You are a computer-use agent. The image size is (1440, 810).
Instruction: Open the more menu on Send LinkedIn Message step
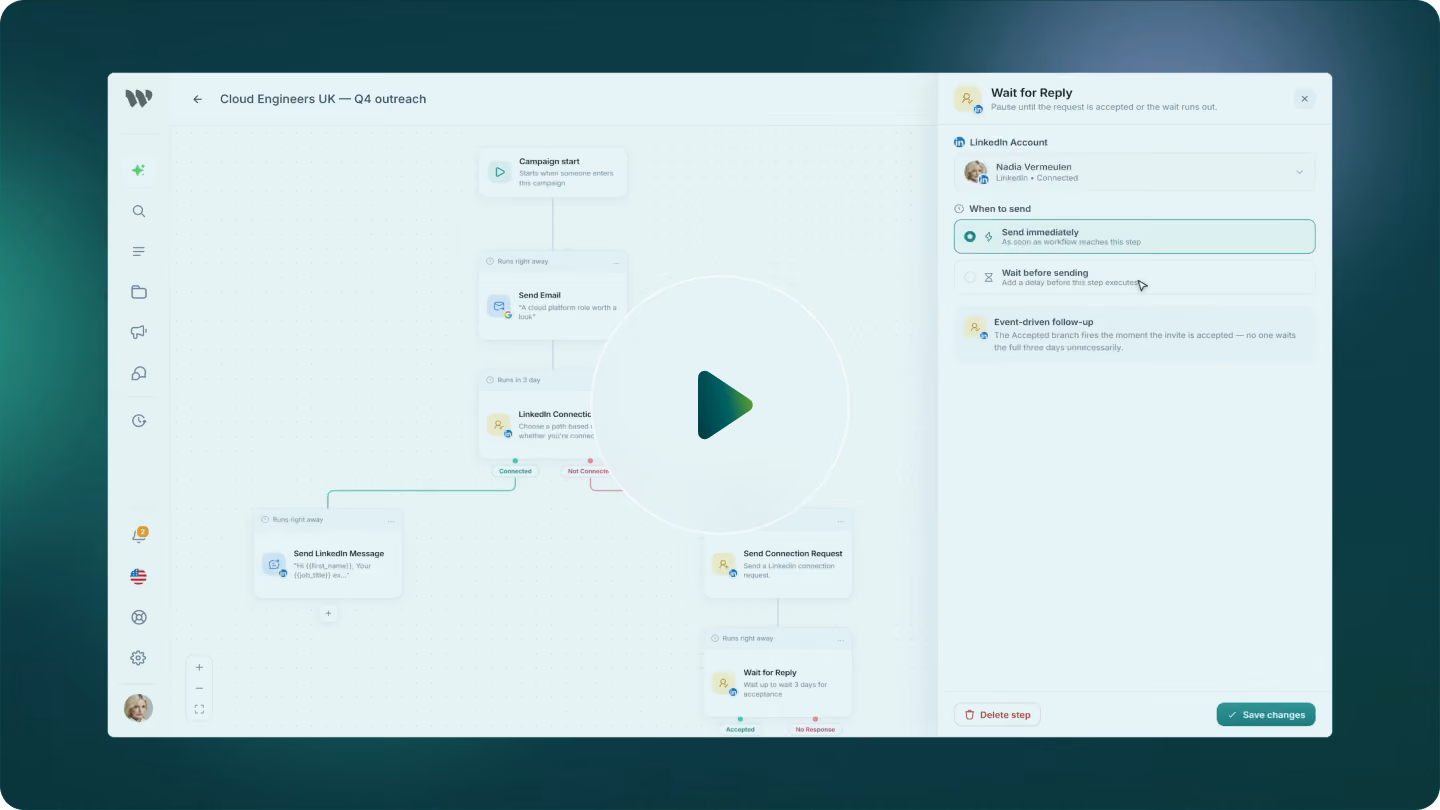tap(391, 520)
